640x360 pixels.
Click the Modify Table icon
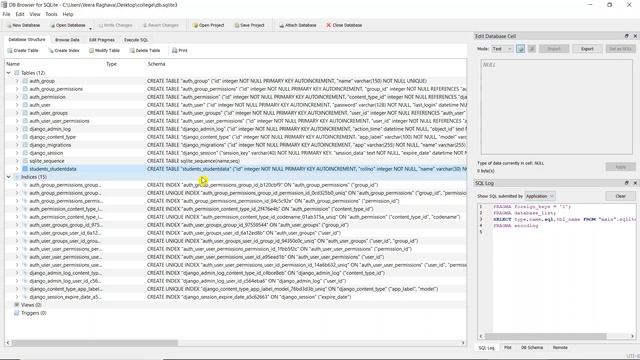click(x=91, y=51)
